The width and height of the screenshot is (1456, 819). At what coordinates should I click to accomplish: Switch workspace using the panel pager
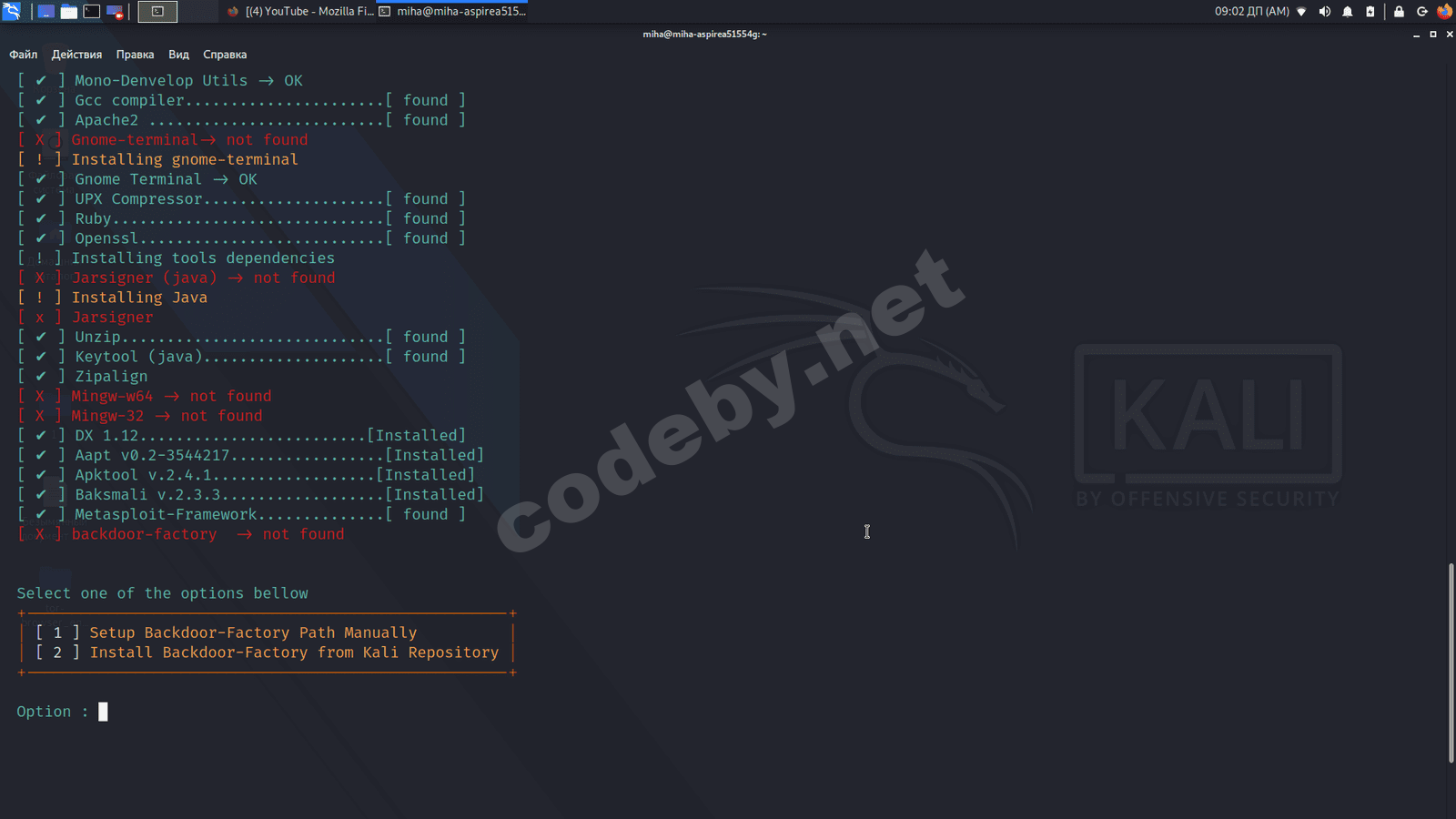pos(157,12)
